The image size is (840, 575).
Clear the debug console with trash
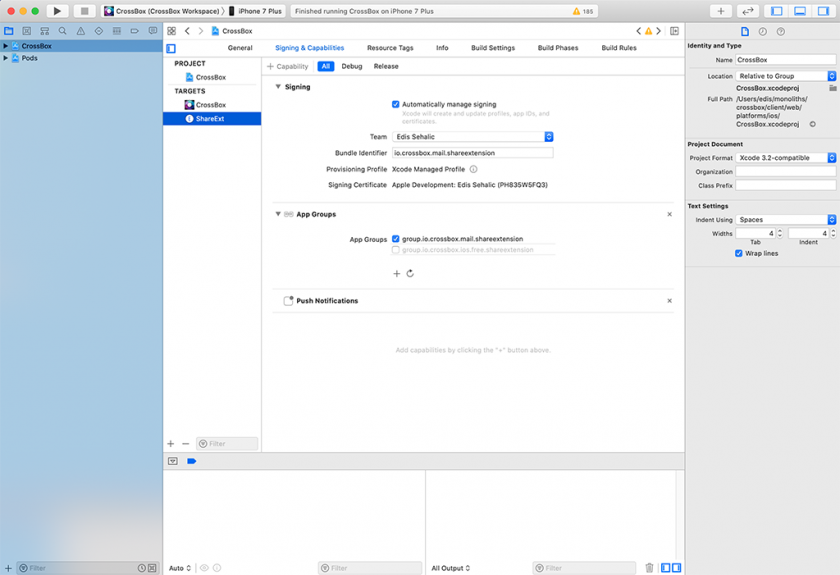click(x=649, y=567)
